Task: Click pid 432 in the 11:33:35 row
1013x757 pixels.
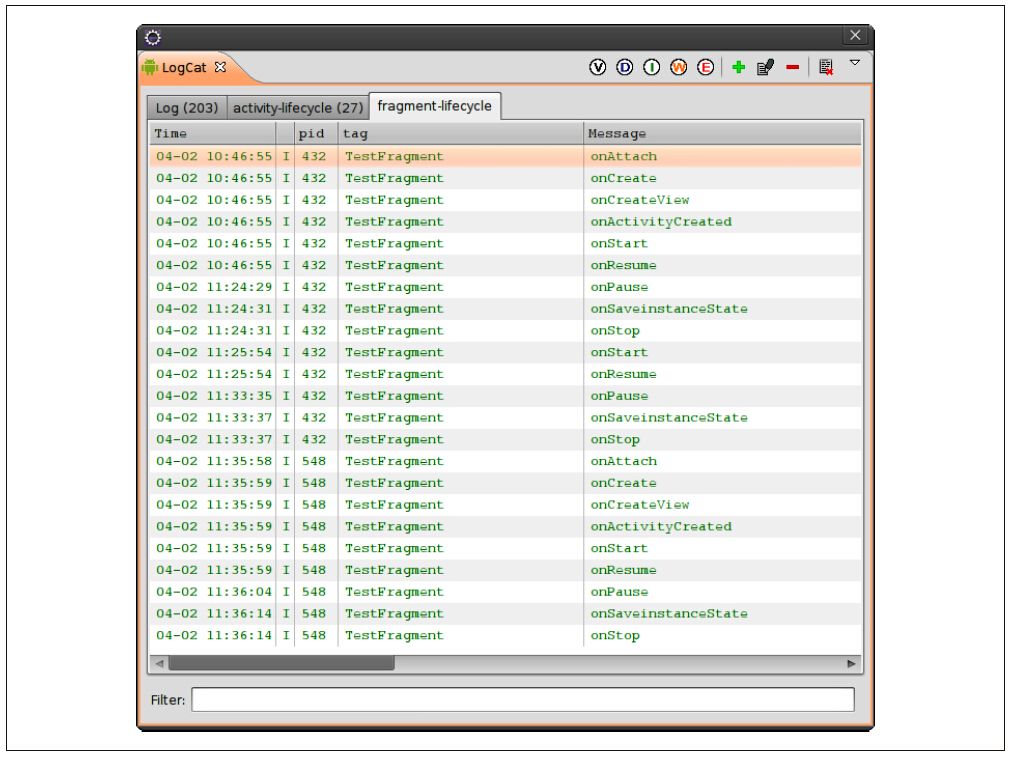Action: pos(314,396)
